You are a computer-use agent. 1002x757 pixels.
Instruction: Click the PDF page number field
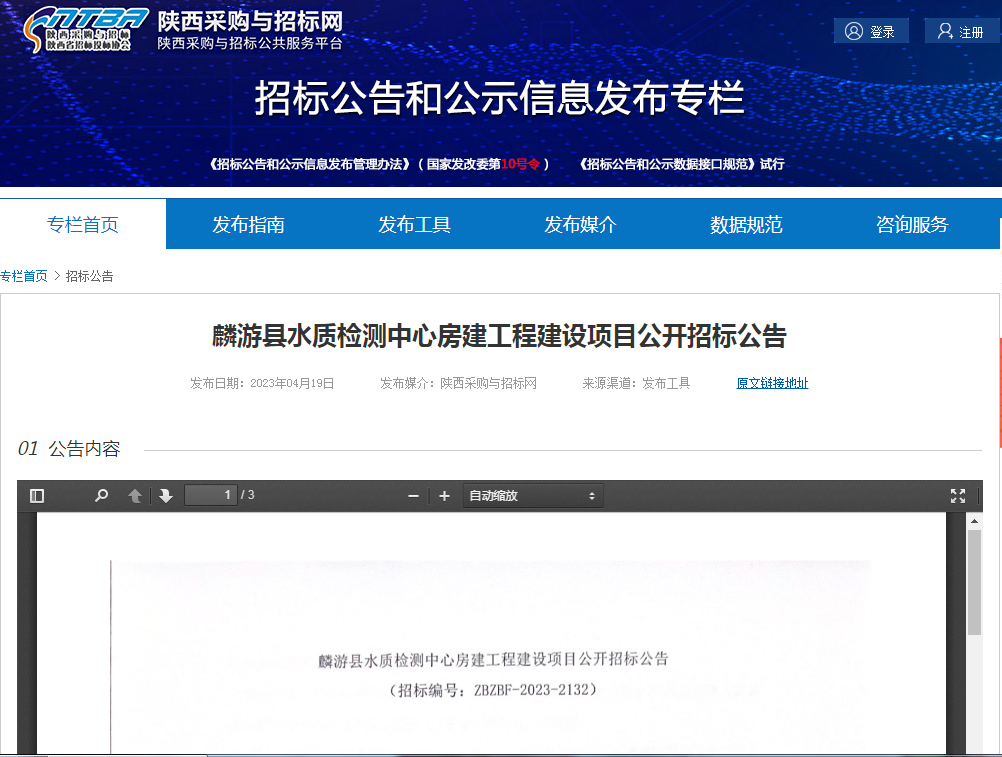(x=211, y=495)
